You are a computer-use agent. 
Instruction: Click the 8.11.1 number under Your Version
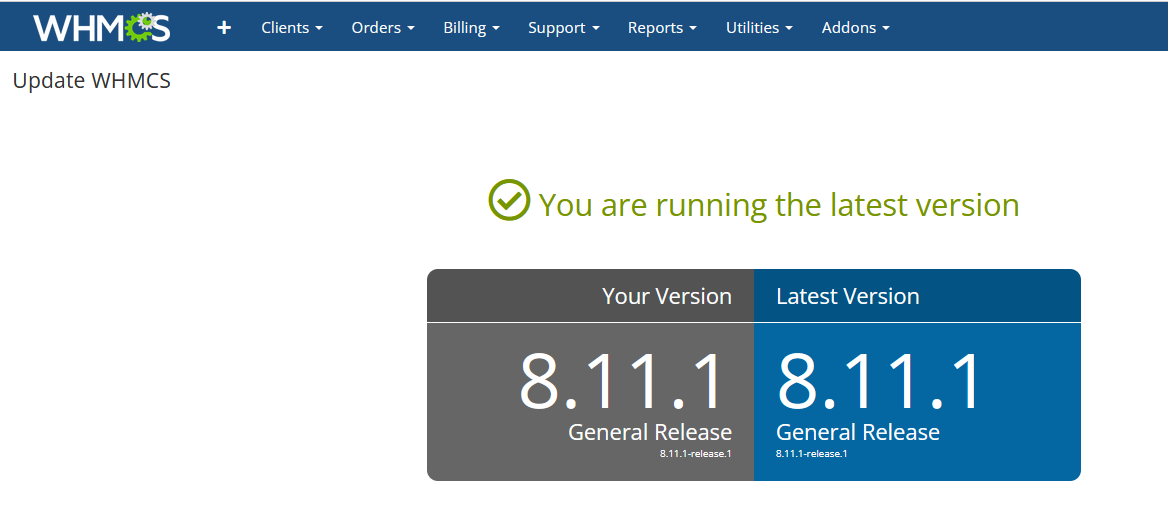point(622,381)
